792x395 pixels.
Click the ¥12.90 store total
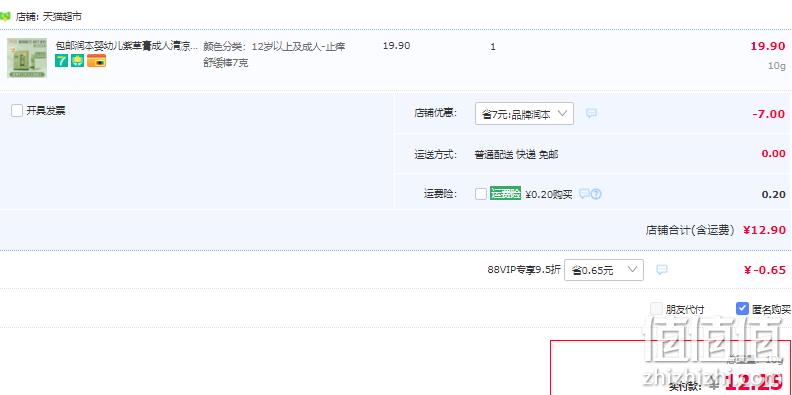(x=764, y=230)
